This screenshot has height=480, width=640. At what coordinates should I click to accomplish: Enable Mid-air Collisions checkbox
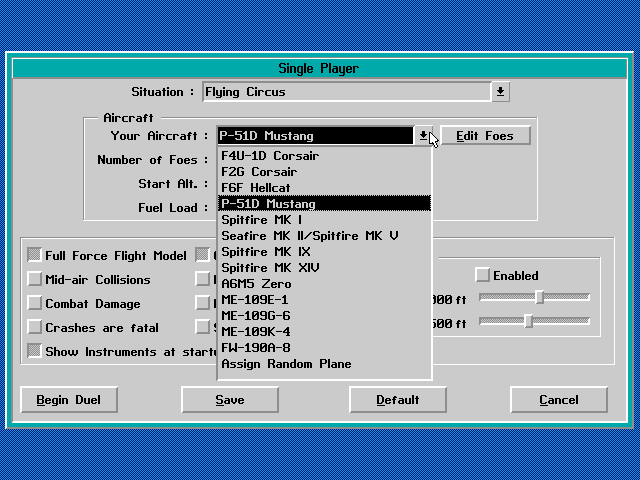[x=34, y=279]
